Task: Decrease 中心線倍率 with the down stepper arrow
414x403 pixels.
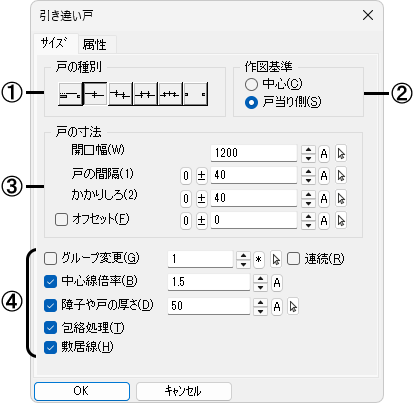Action: (260, 287)
